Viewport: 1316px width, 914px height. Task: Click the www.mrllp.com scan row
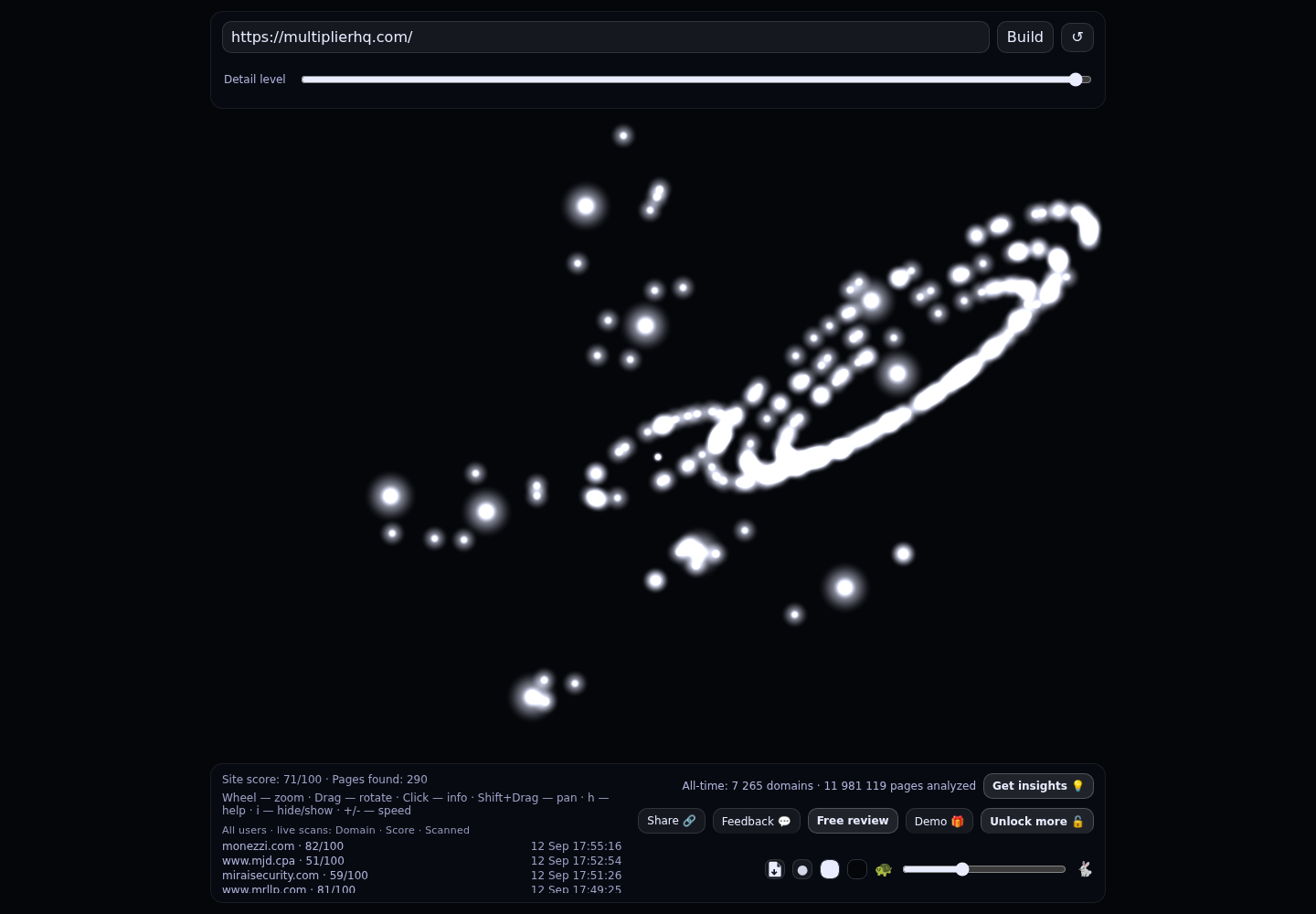[x=421, y=889]
